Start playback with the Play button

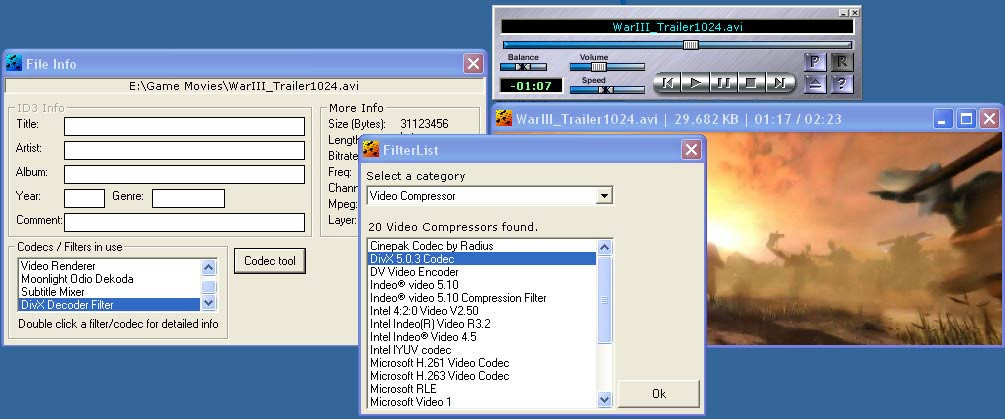pos(695,83)
